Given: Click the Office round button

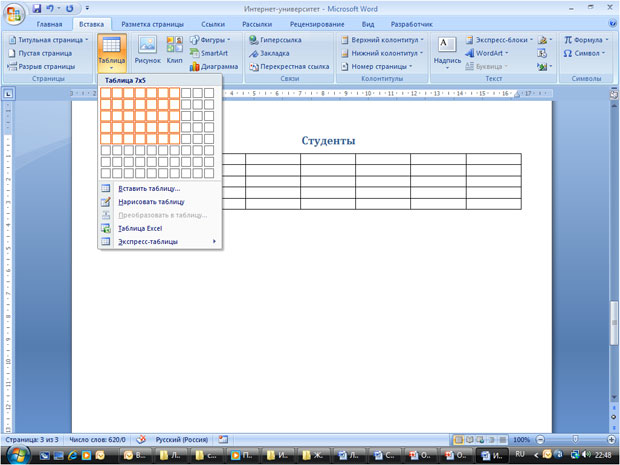Looking at the screenshot, I should coord(14,14).
